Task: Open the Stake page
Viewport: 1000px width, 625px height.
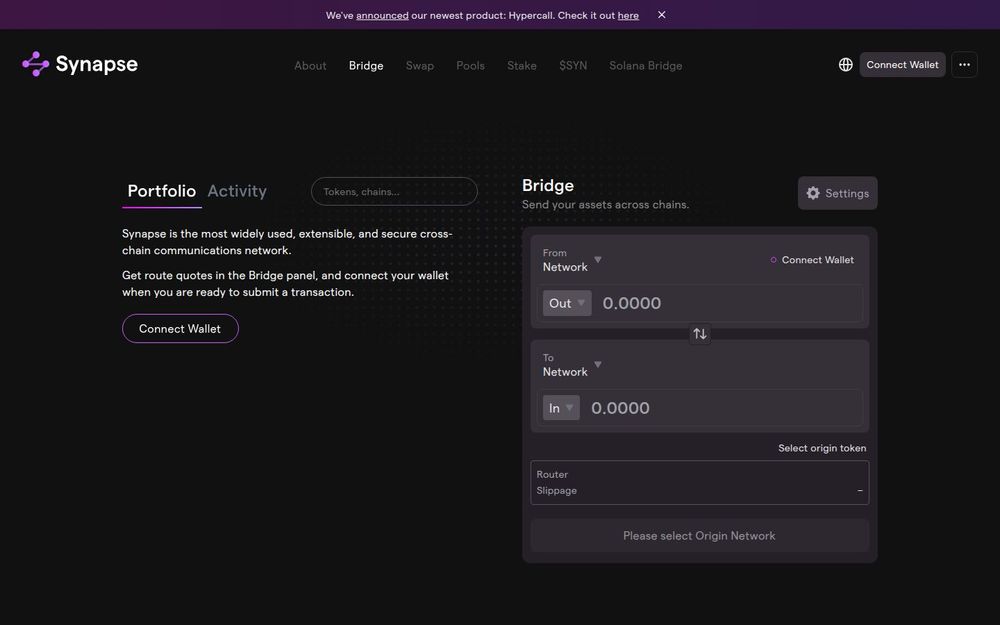Action: click(522, 66)
